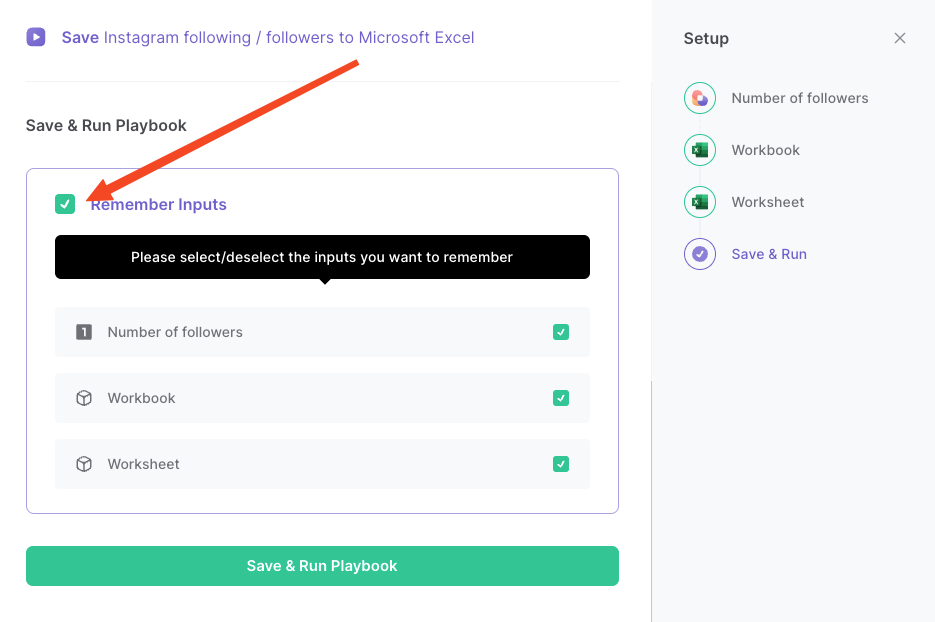Select the Worksheet input row text

[x=143, y=464]
